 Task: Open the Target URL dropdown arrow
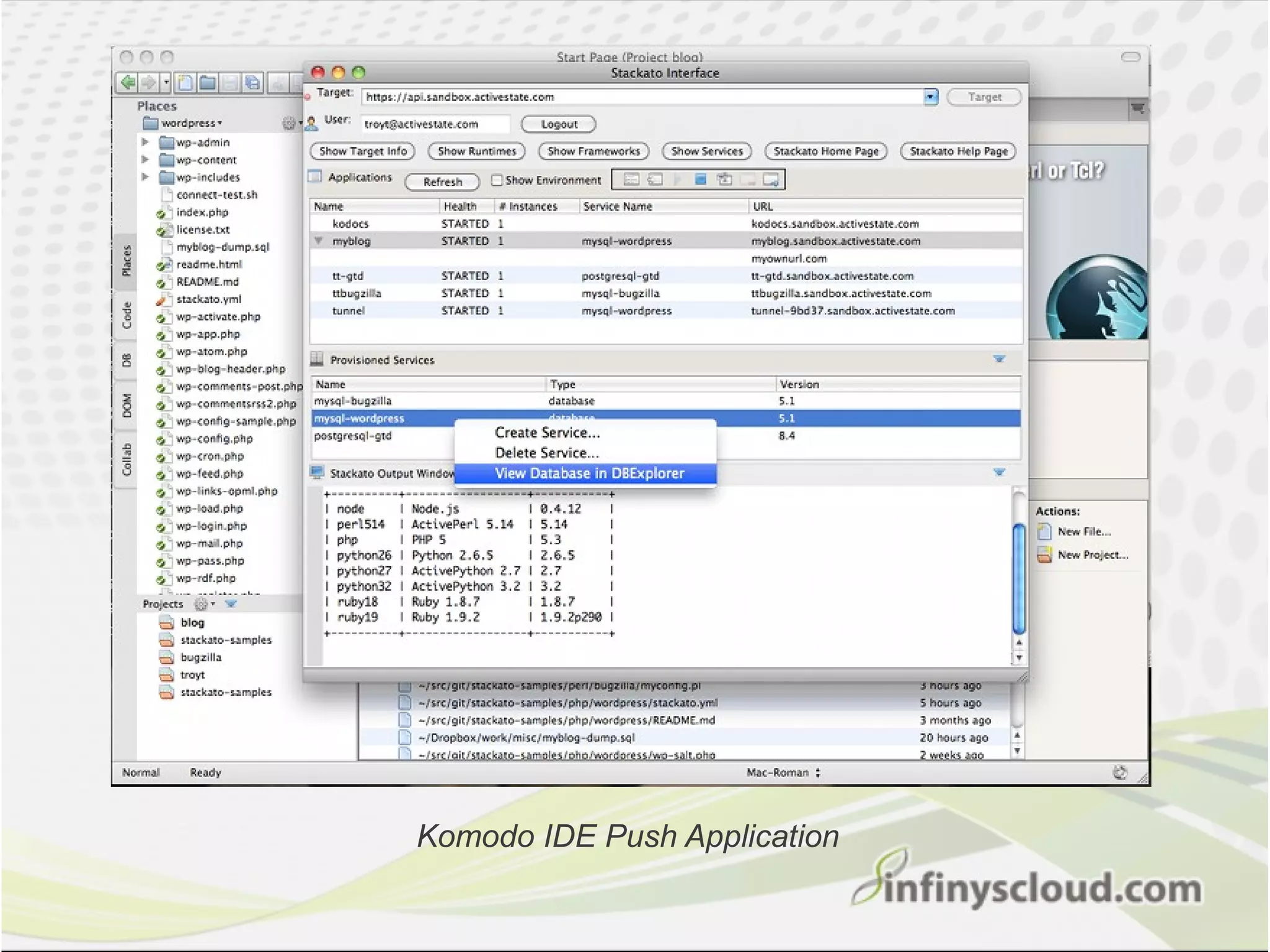point(930,97)
